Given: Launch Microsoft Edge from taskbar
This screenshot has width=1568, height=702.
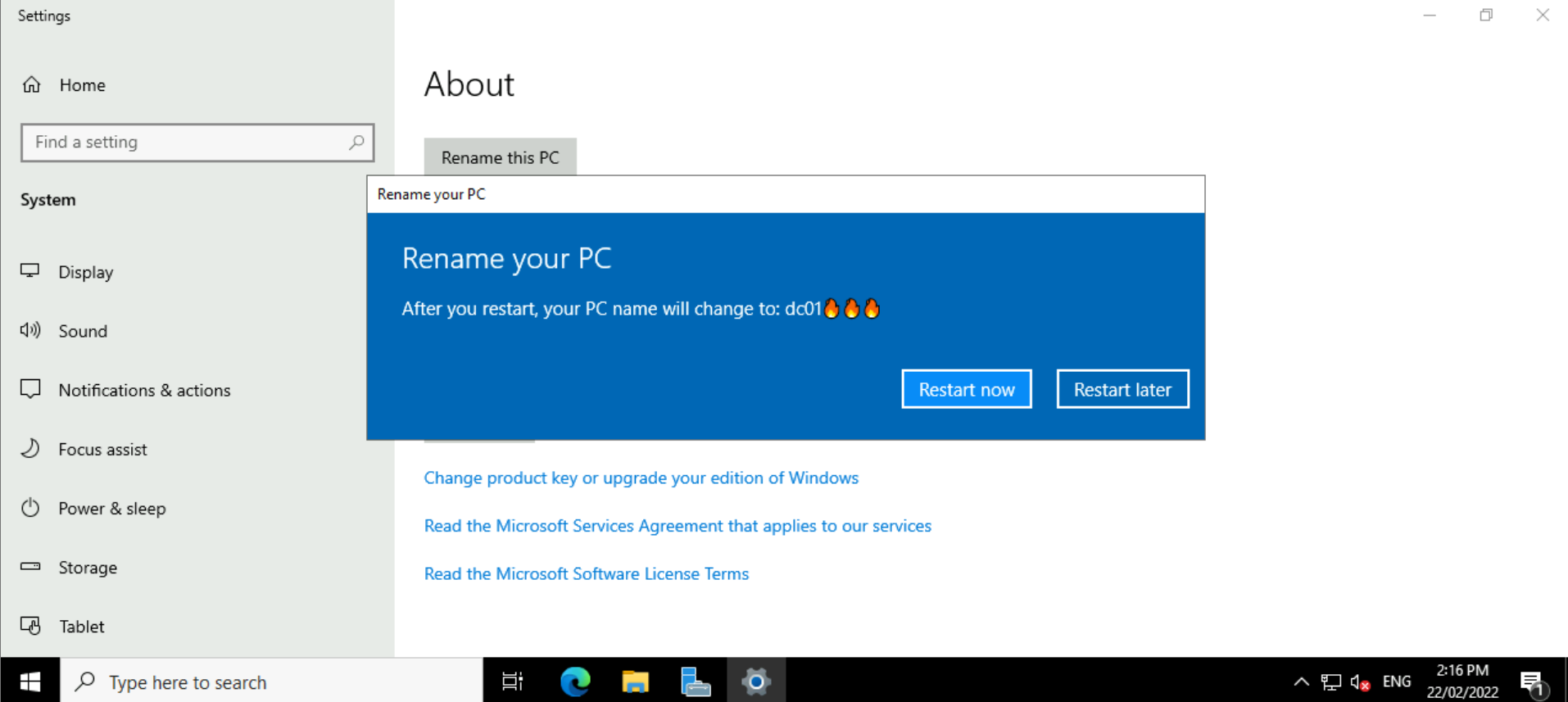Looking at the screenshot, I should pos(575,681).
